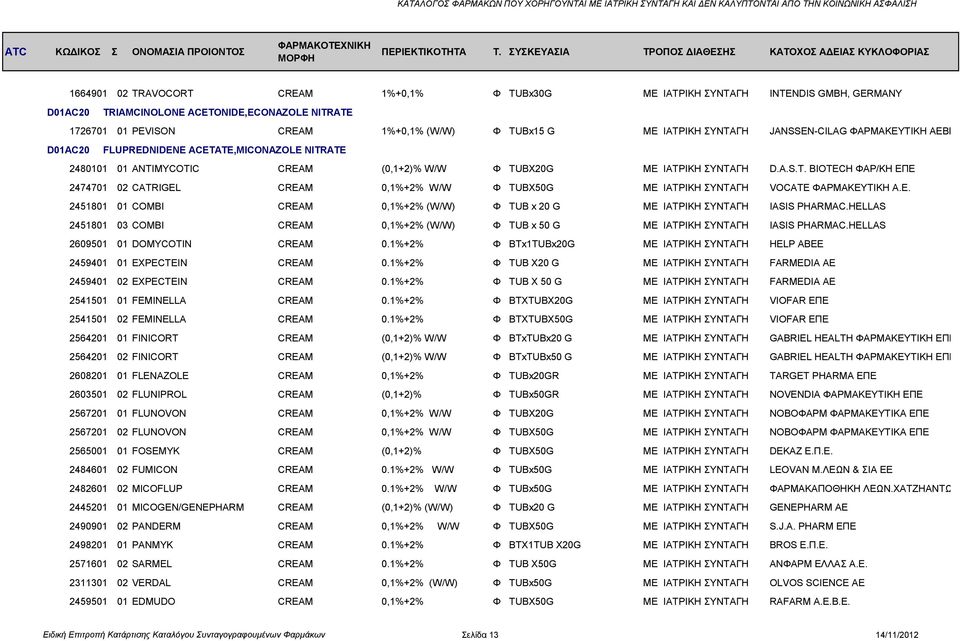The height and width of the screenshot is (641, 960).
Task: Click S.J.A. PHARM ΕΠΕ license holder
Action: (812, 527)
